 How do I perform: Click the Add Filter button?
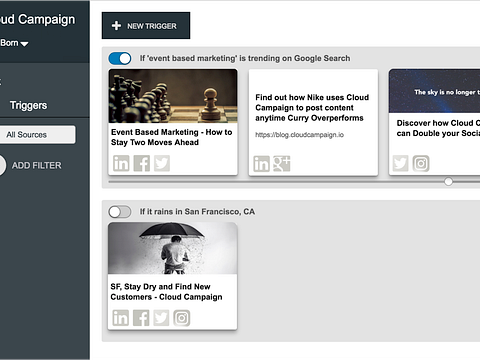coord(31,165)
